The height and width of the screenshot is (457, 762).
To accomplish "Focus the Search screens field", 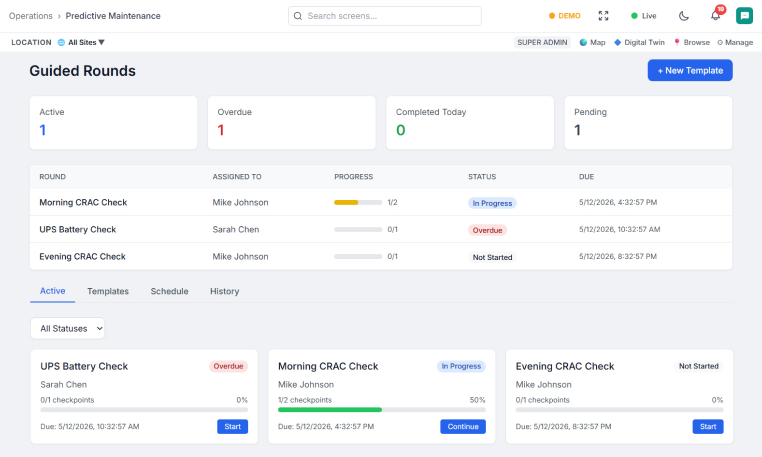I will pos(385,16).
